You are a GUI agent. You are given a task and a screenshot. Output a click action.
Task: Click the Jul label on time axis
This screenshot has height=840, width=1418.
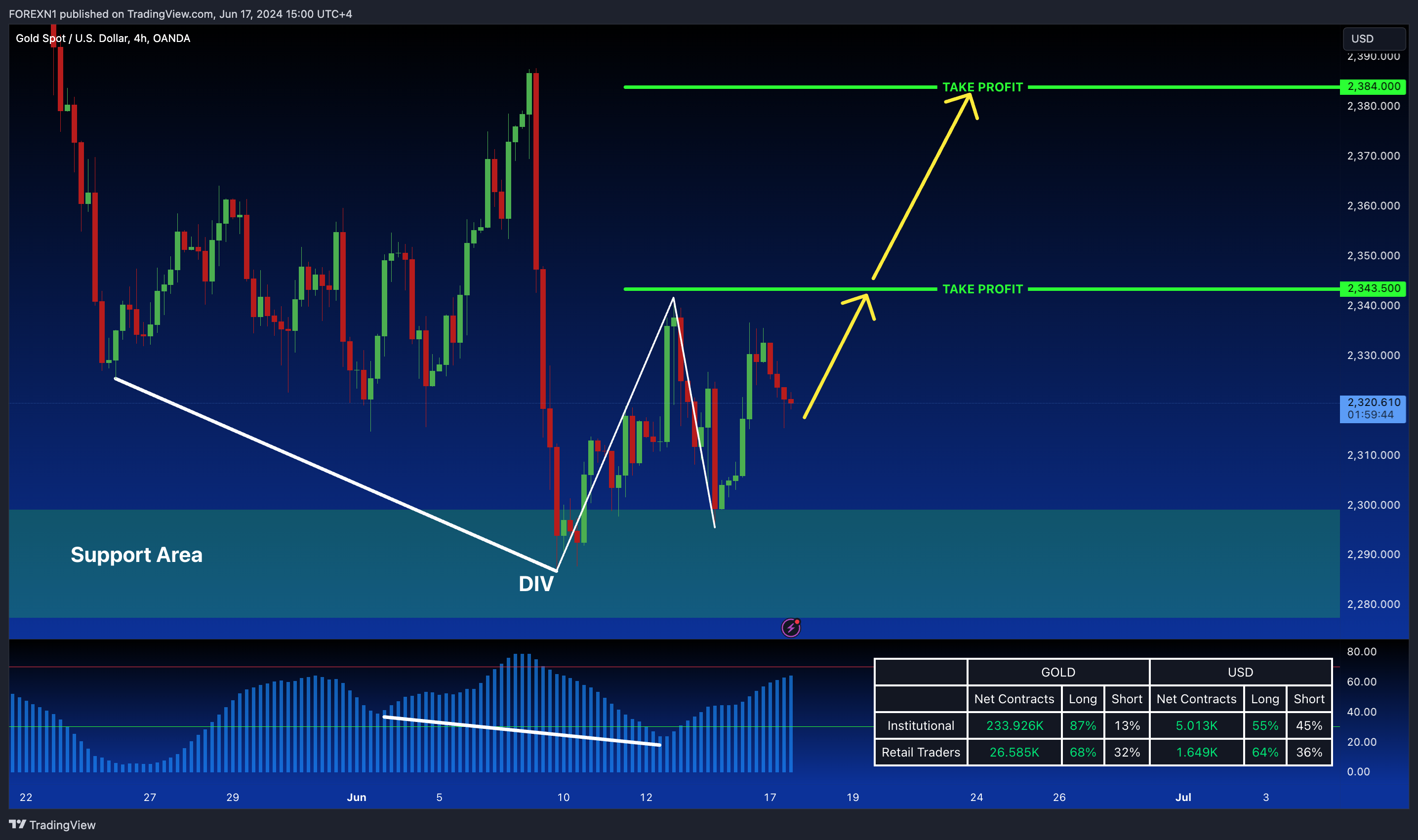[1183, 798]
